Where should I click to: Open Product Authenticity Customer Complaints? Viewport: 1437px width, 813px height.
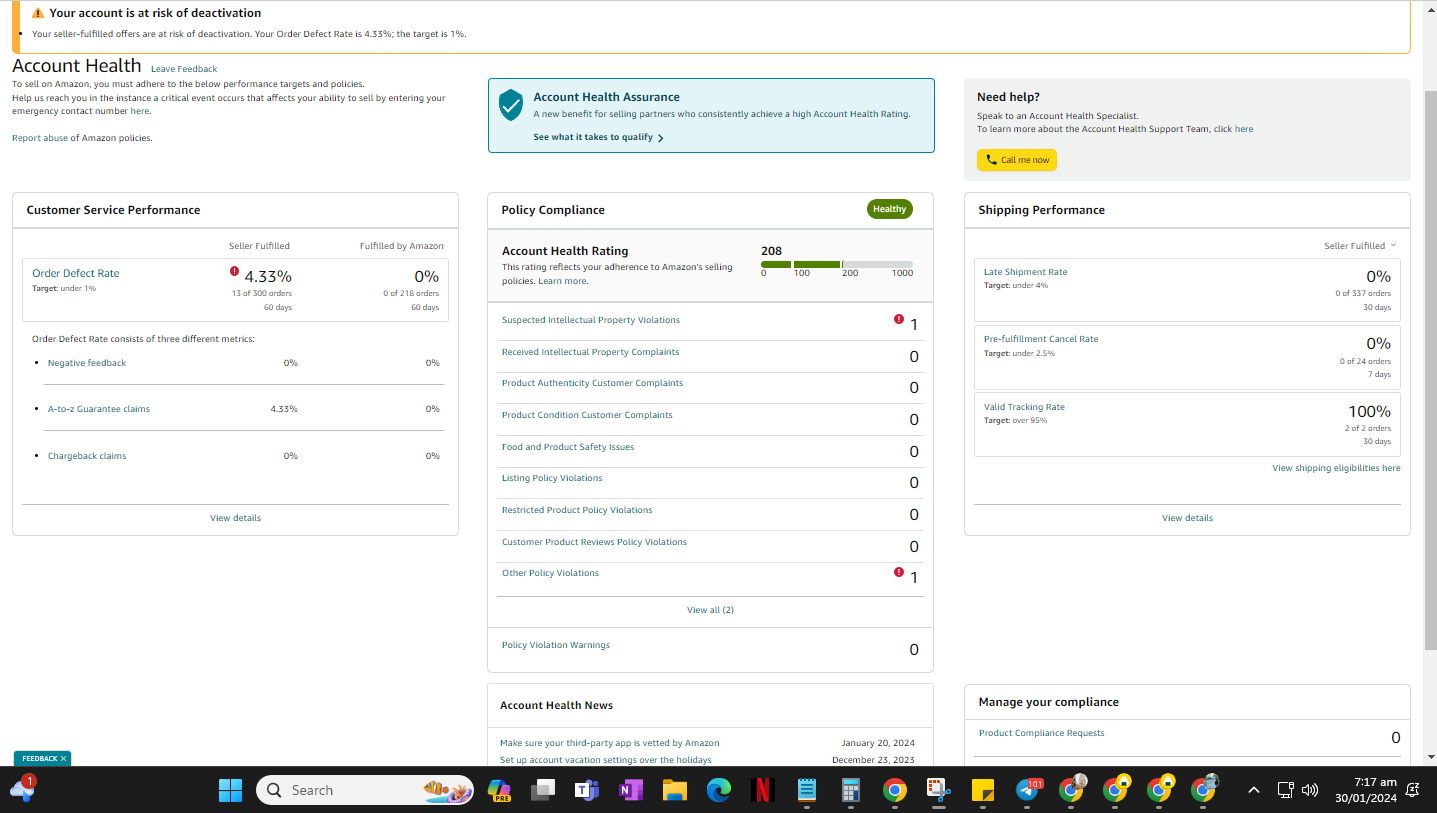coord(592,383)
